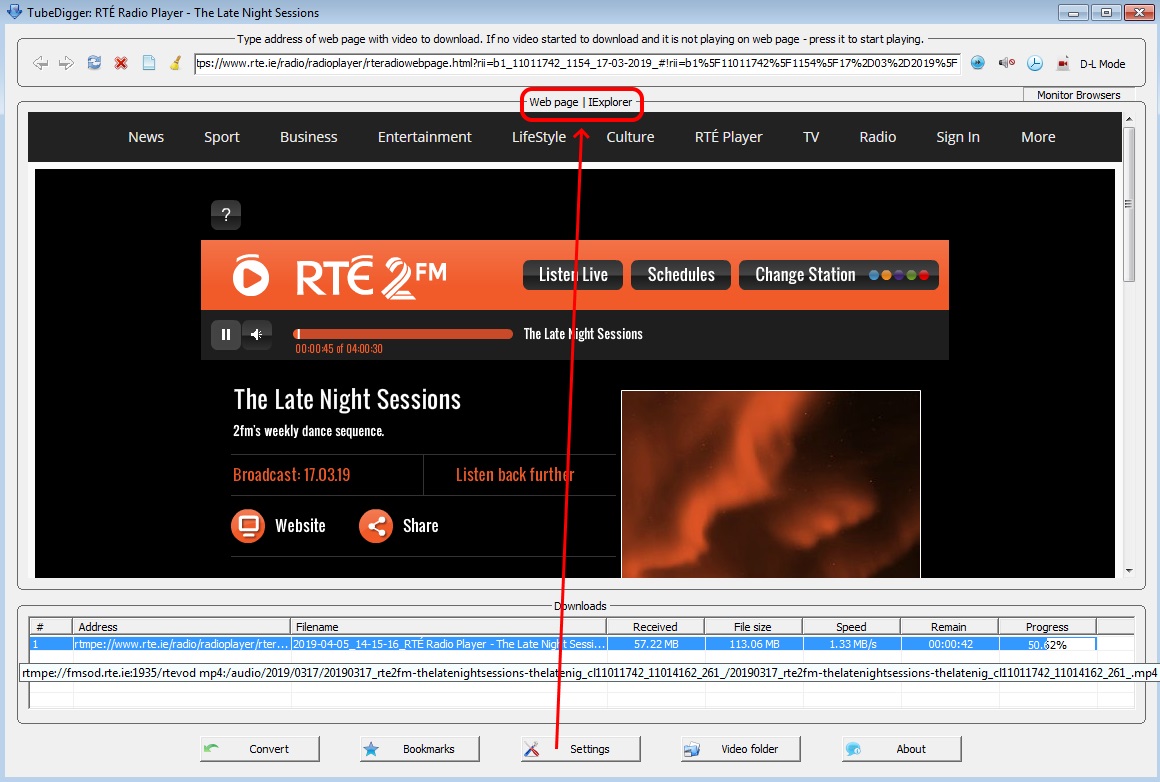Screen dimensions: 1160x782
Task: Click the TubeDigger title bar icon
Action: click(x=14, y=12)
